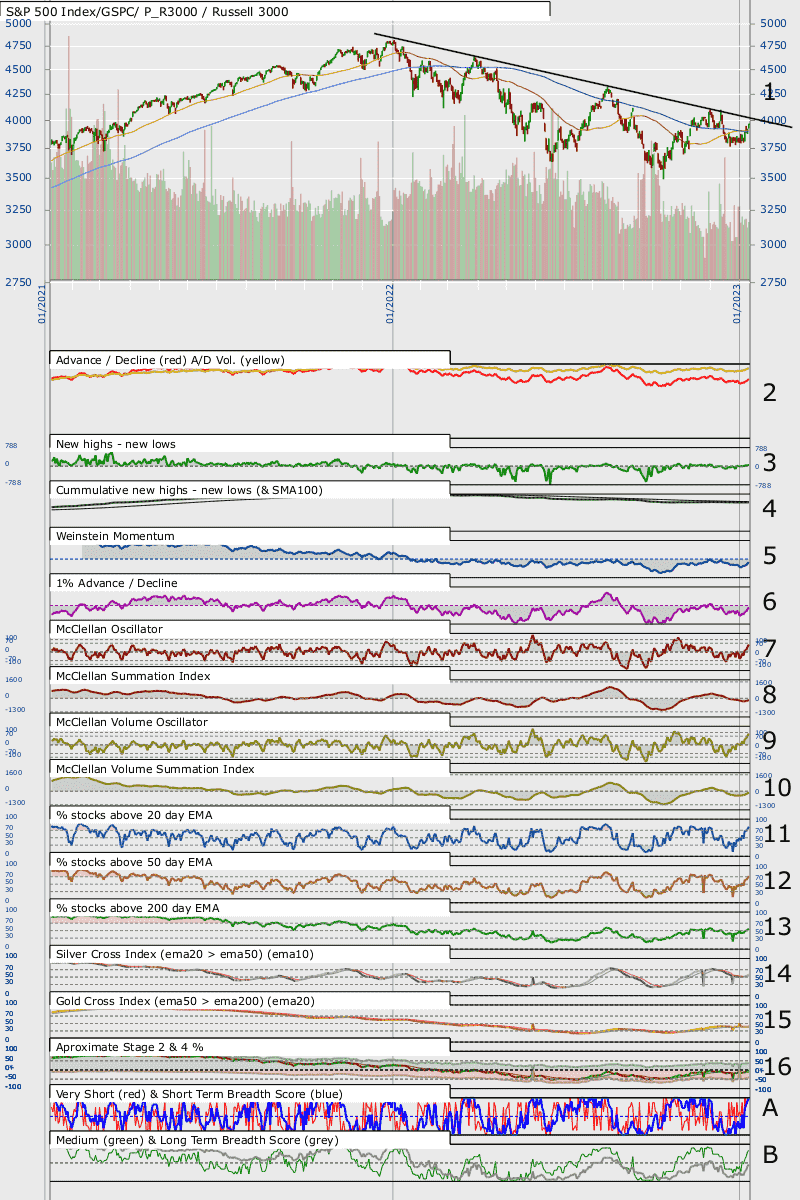800x1200 pixels.
Task: Select the McClellan Summation Index panel title
Action: click(133, 676)
